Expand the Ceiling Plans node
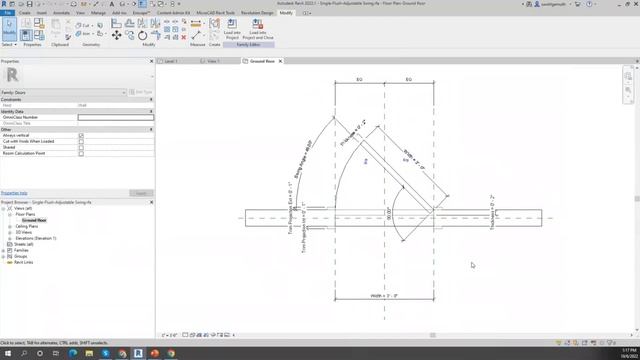Screen dimensions: 640x360 10,226
